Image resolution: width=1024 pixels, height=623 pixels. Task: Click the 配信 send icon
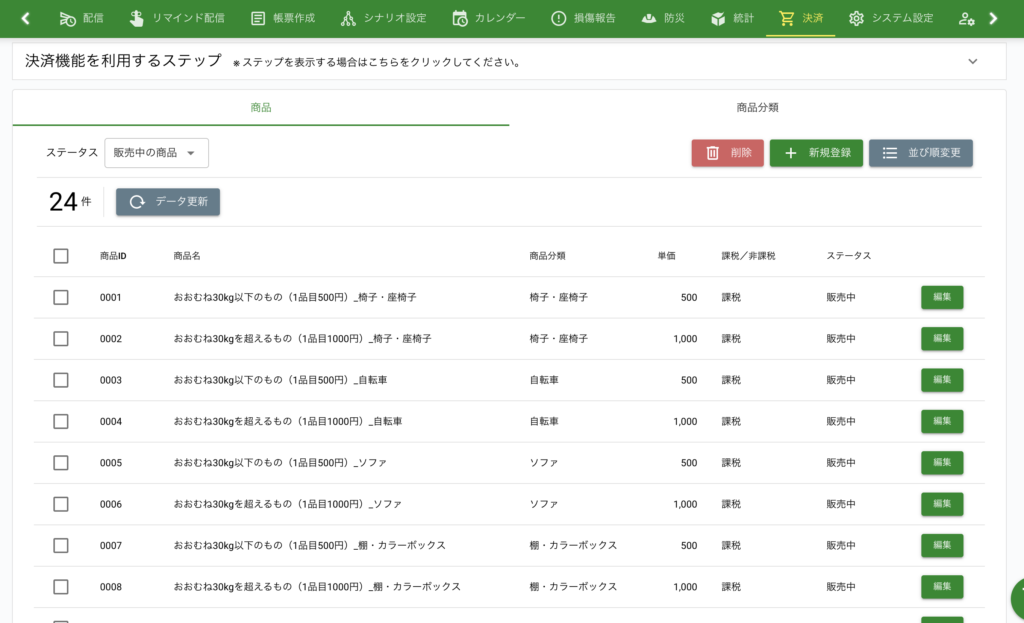pyautogui.click(x=67, y=18)
